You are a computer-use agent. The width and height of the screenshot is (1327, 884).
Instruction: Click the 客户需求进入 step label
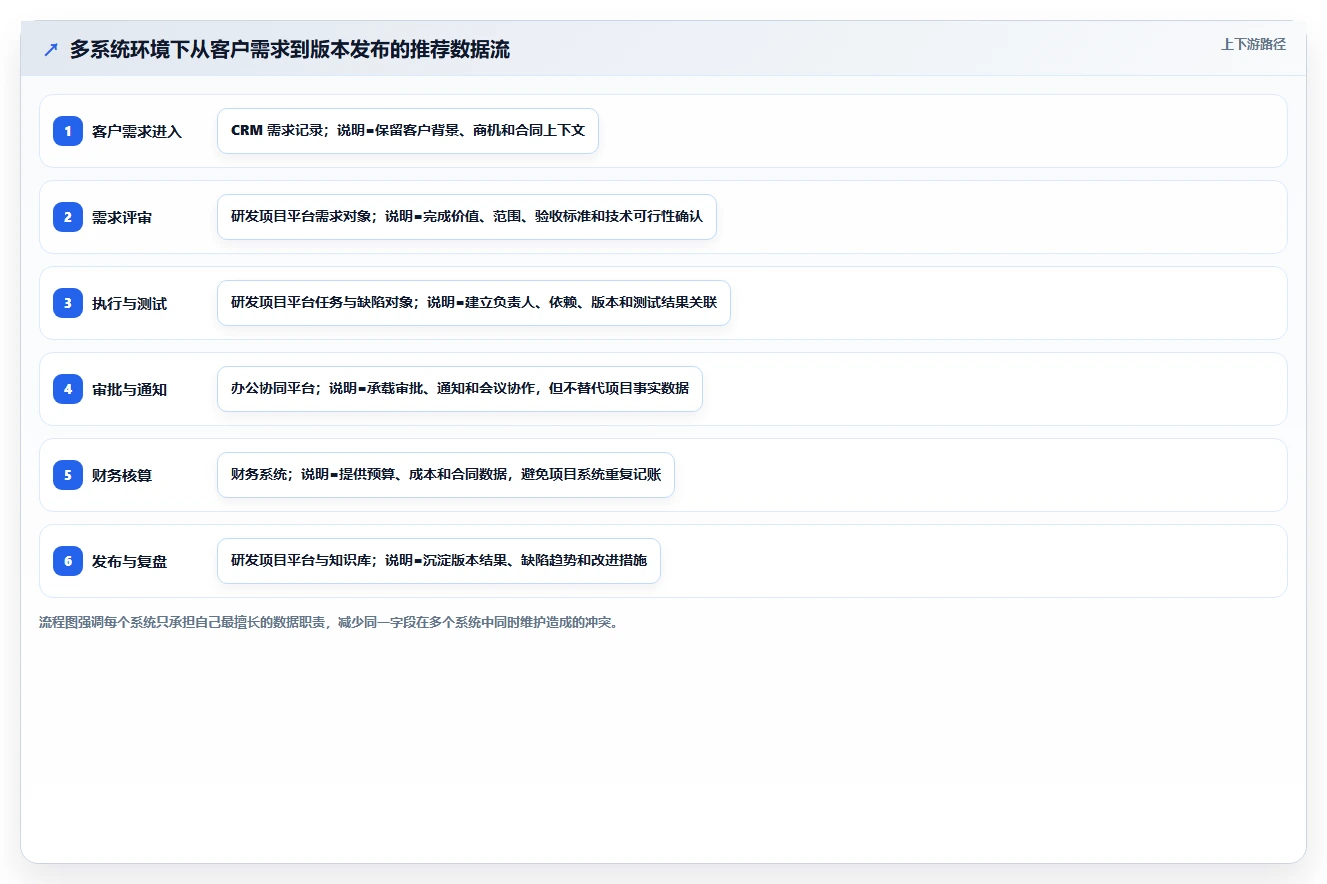pyautogui.click(x=137, y=131)
